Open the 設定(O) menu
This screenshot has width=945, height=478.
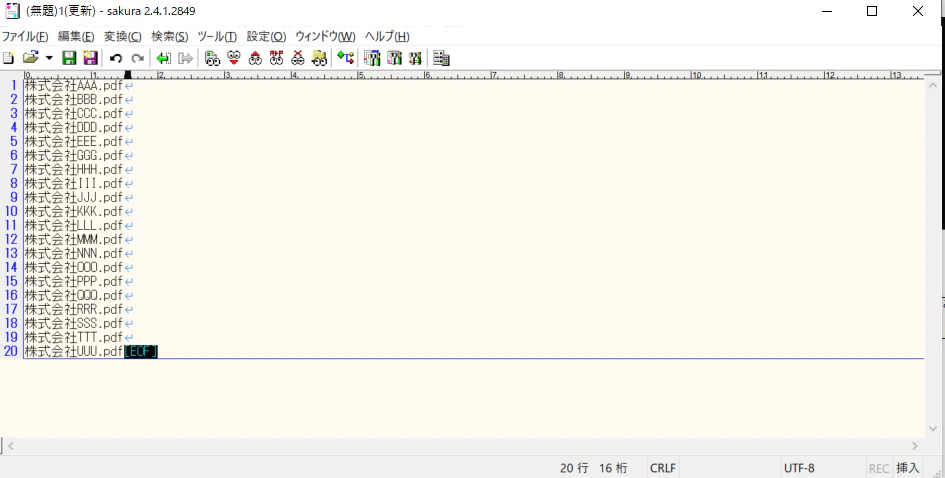tap(266, 37)
